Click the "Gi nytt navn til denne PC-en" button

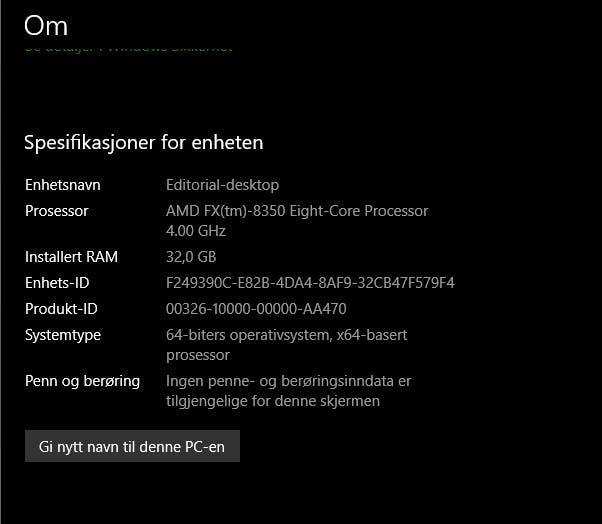pos(132,446)
